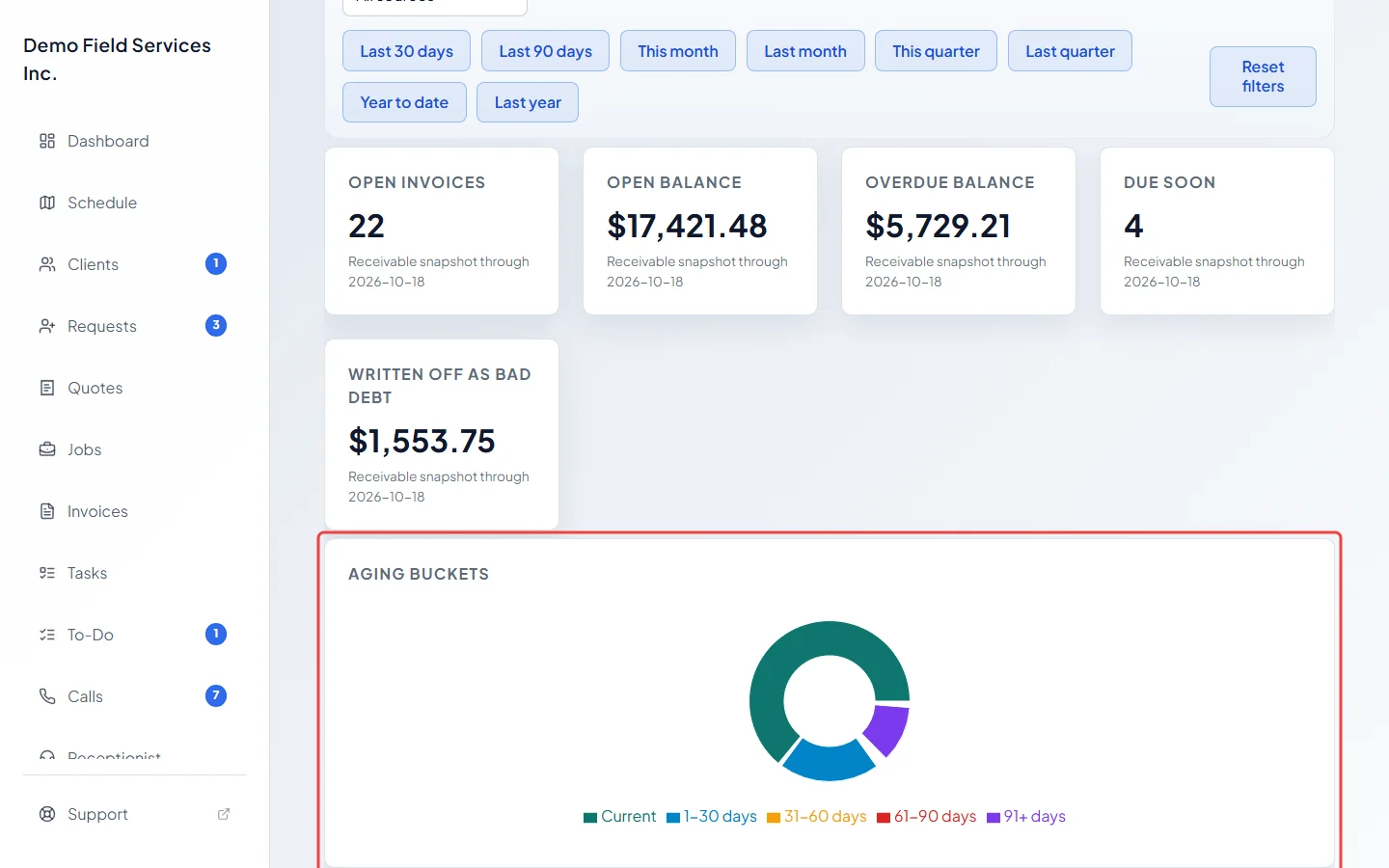Click the Current legend swatch
The height and width of the screenshot is (868, 1389).
point(590,818)
